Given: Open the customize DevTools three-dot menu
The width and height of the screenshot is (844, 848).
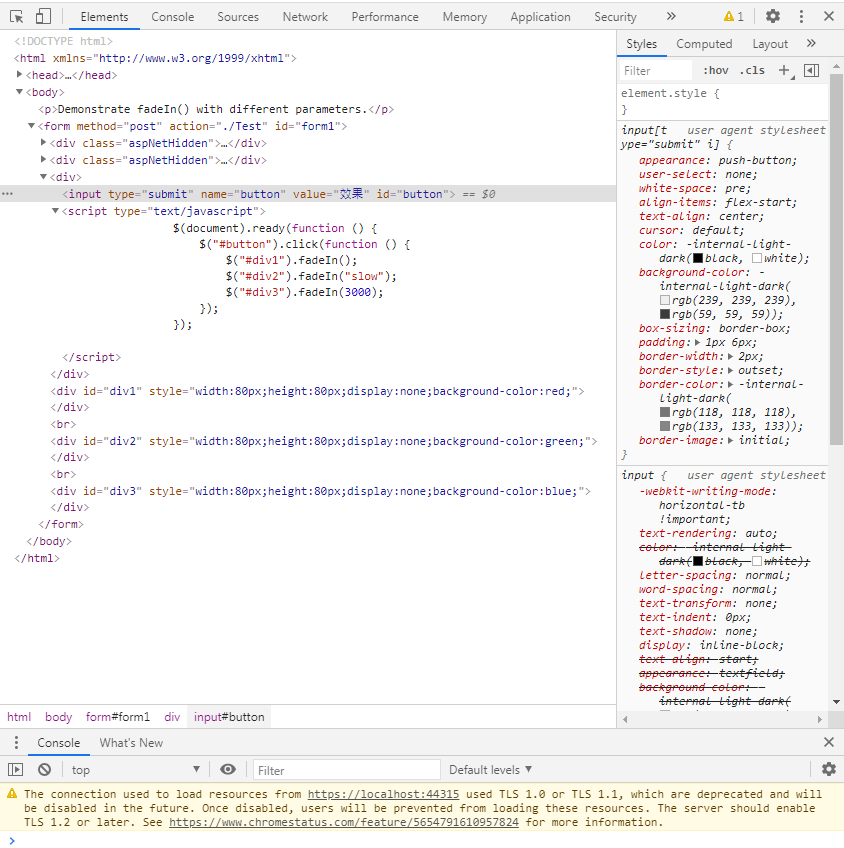Looking at the screenshot, I should (801, 16).
